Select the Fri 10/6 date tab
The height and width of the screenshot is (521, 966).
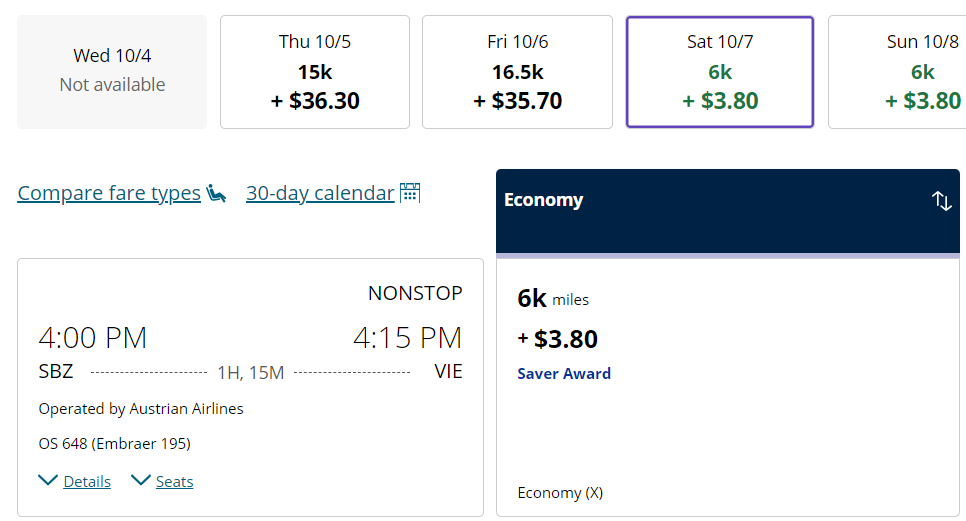tap(517, 72)
